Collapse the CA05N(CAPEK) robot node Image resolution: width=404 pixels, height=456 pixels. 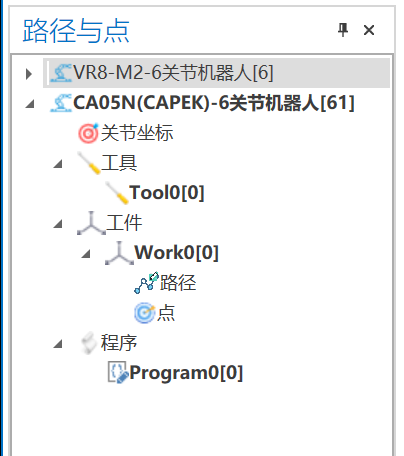30,104
